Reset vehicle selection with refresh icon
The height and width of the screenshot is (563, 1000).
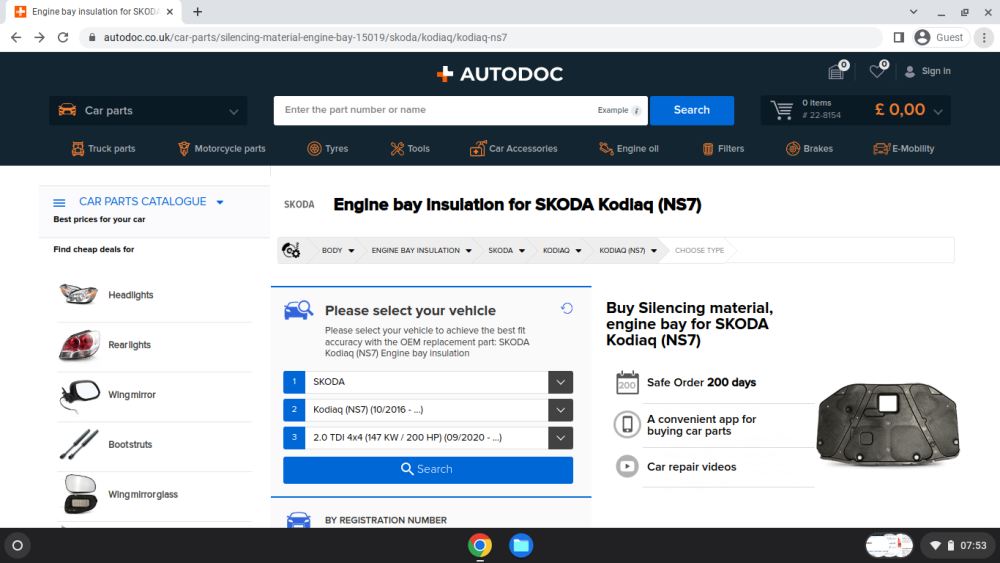click(566, 309)
